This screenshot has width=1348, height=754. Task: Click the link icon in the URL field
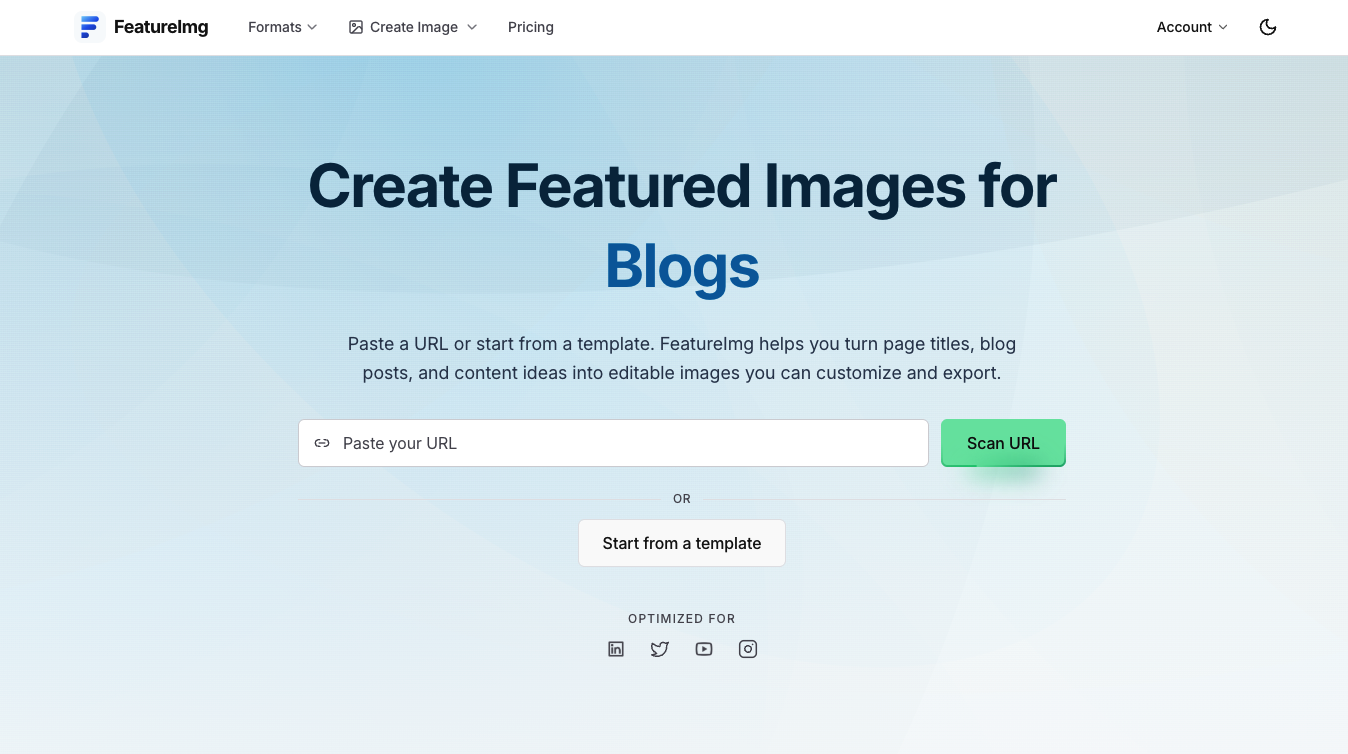pos(322,443)
